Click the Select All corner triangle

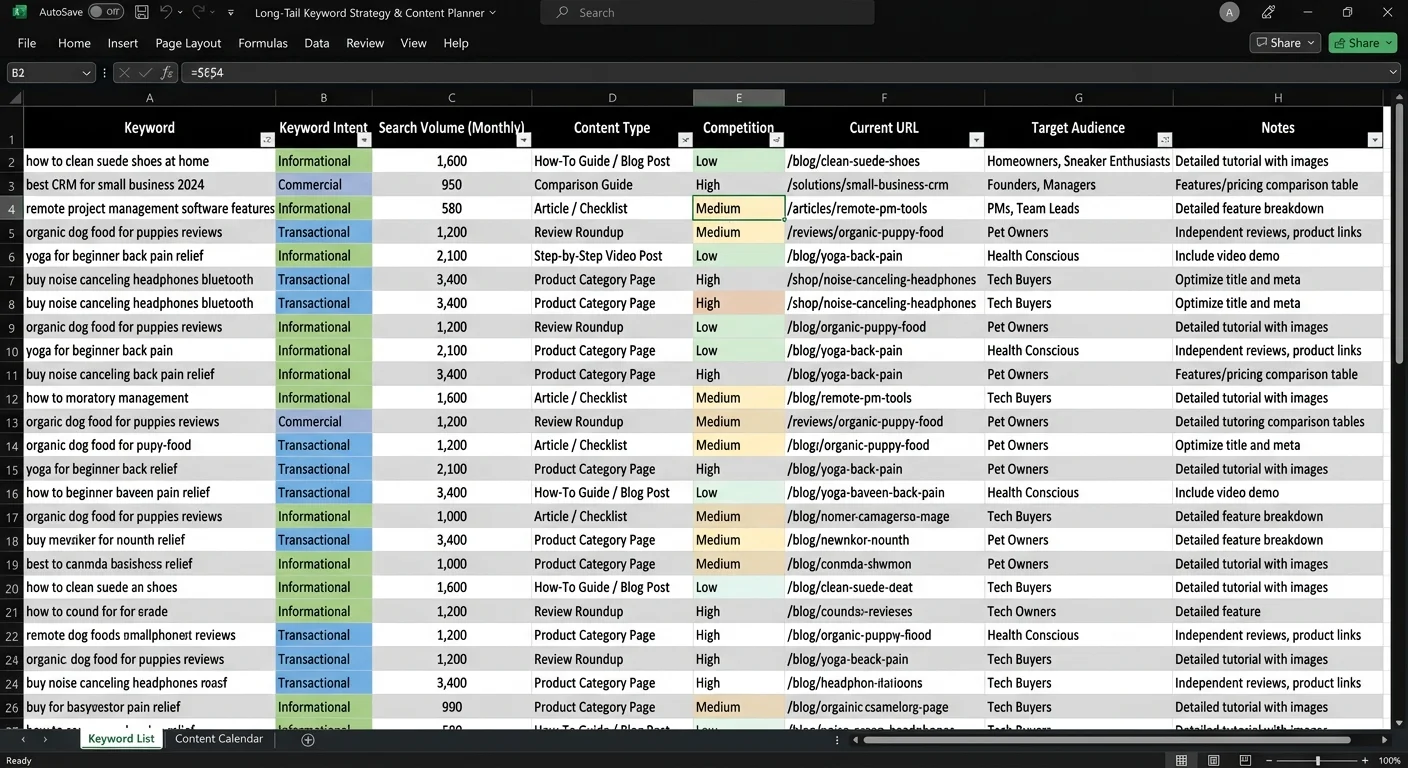(x=15, y=98)
